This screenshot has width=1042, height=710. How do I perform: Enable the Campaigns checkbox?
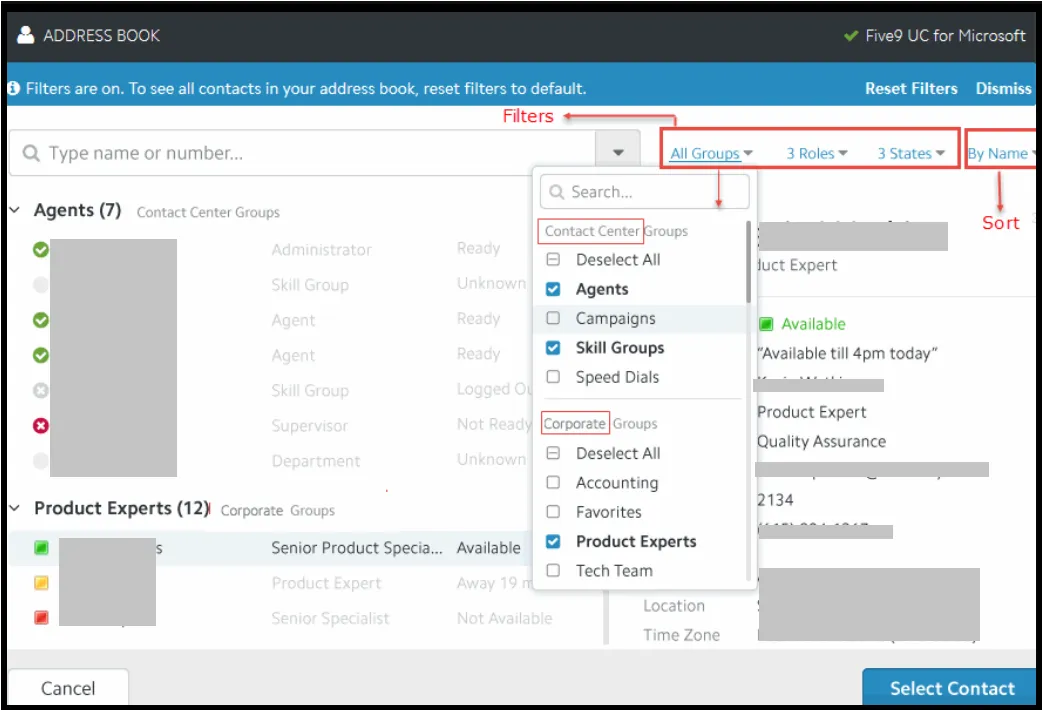pos(553,319)
